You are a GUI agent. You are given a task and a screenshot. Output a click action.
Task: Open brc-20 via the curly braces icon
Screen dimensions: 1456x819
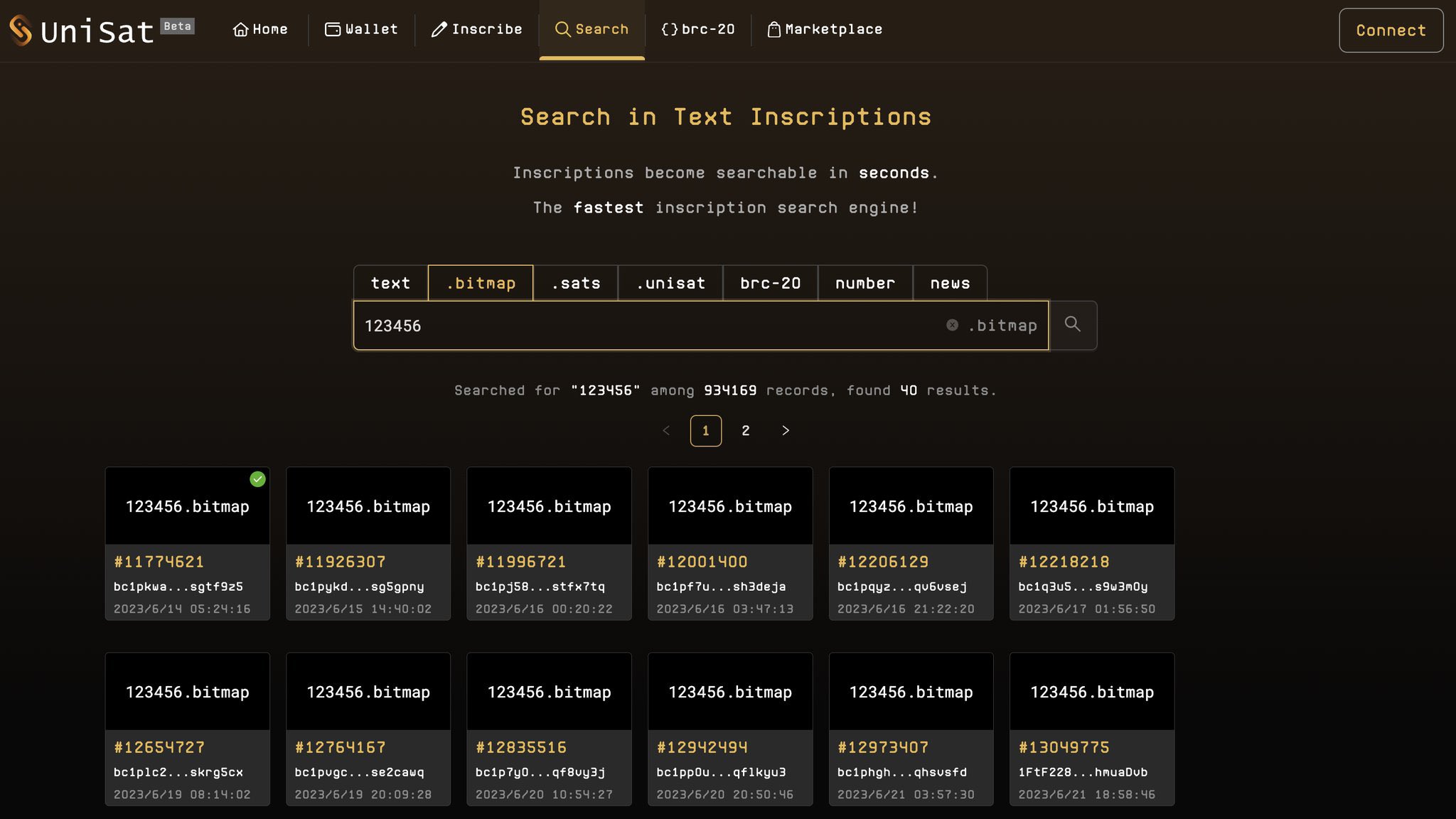[668, 29]
